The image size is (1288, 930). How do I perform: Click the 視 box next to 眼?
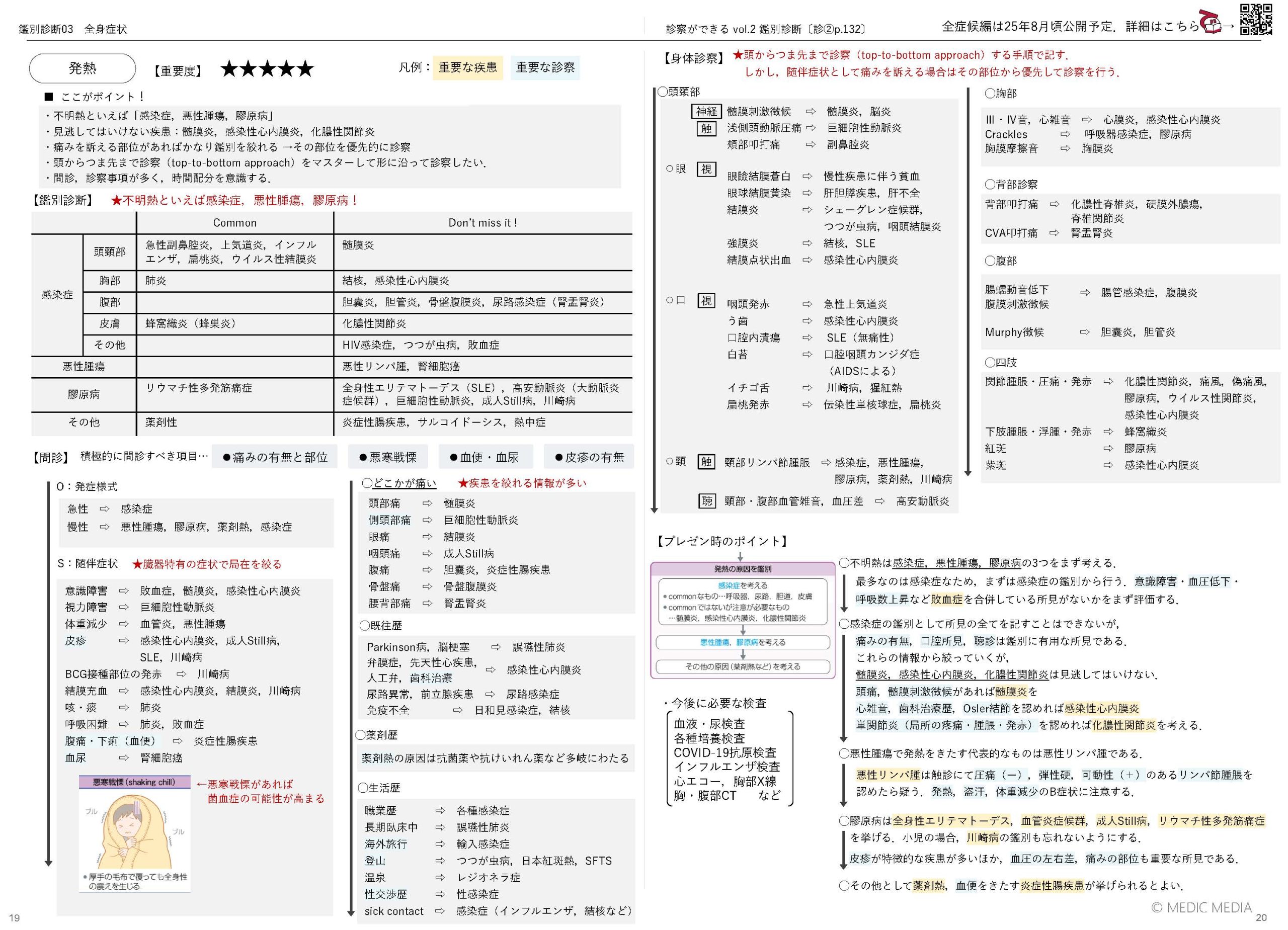coord(706,169)
